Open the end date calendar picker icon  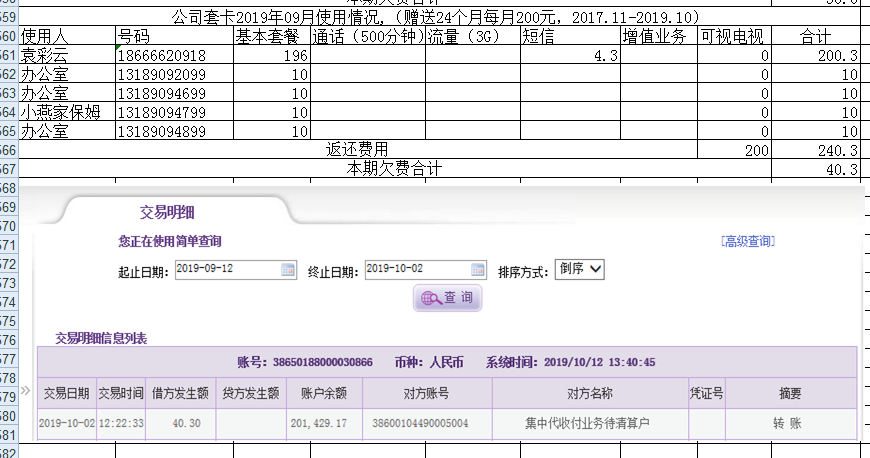tap(478, 270)
